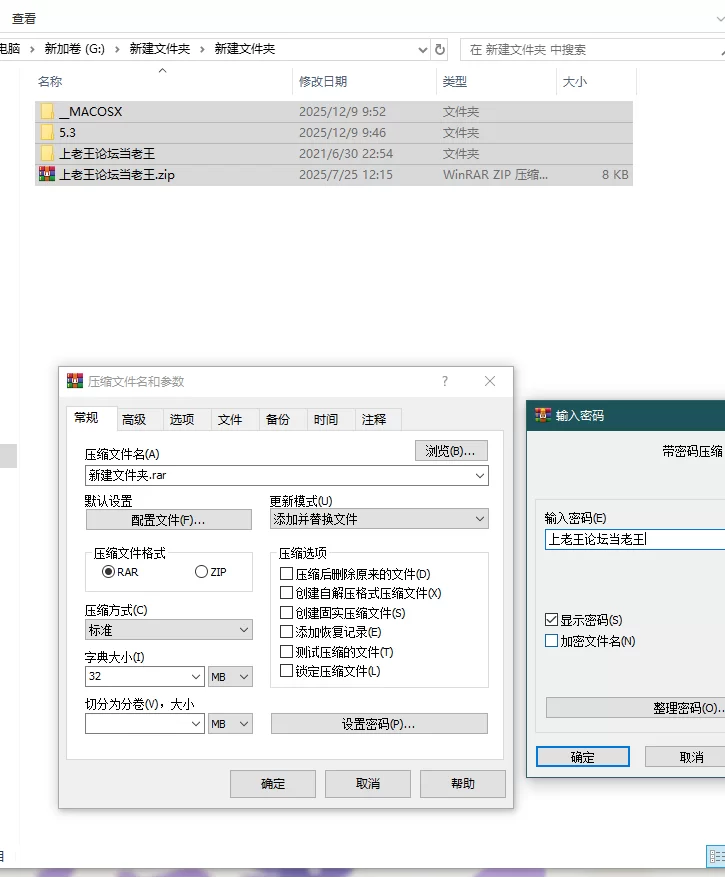
Task: Close the 压缩文件名和参数 dialog
Action: [x=490, y=381]
